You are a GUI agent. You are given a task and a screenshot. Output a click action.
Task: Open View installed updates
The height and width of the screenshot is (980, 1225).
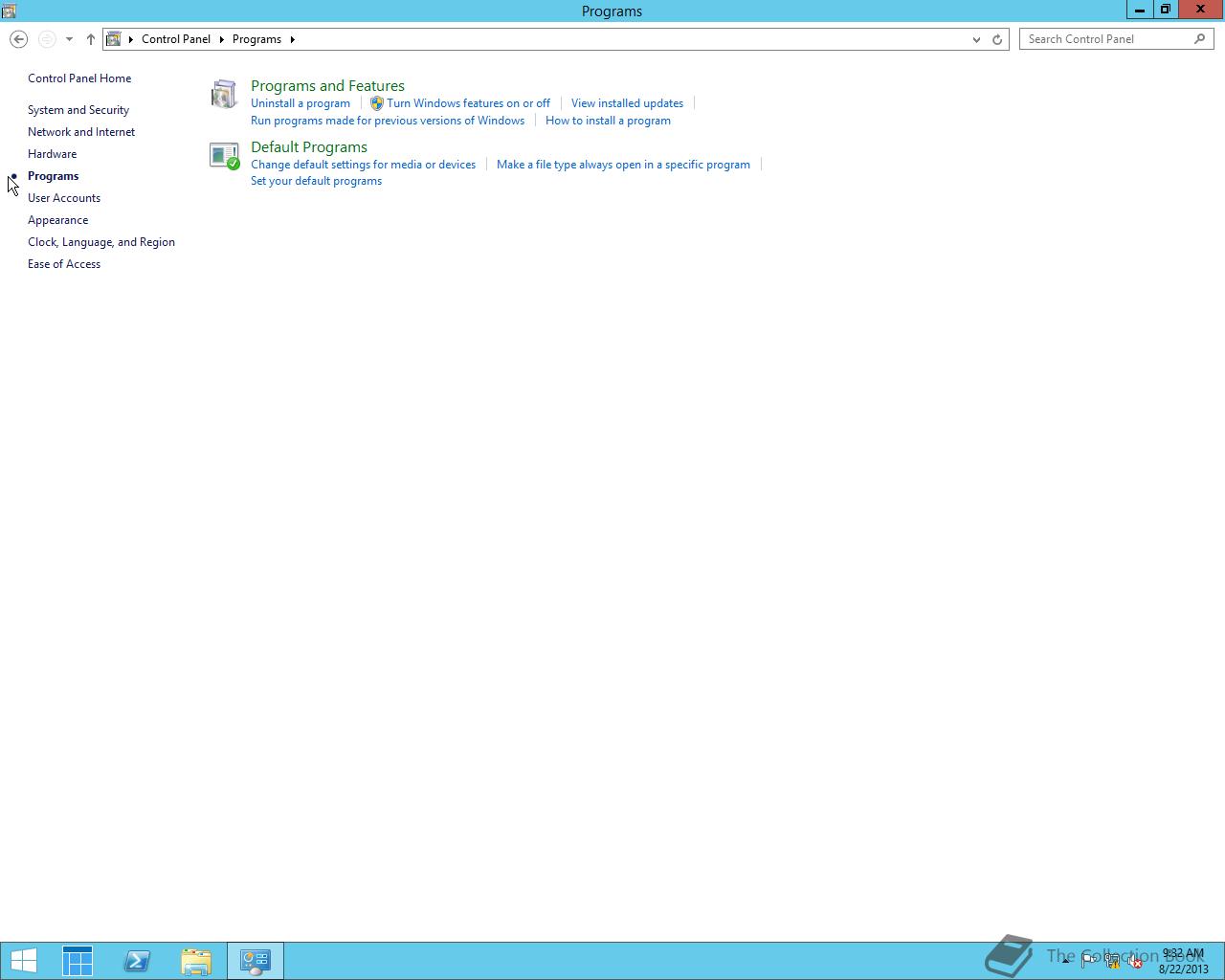627,103
